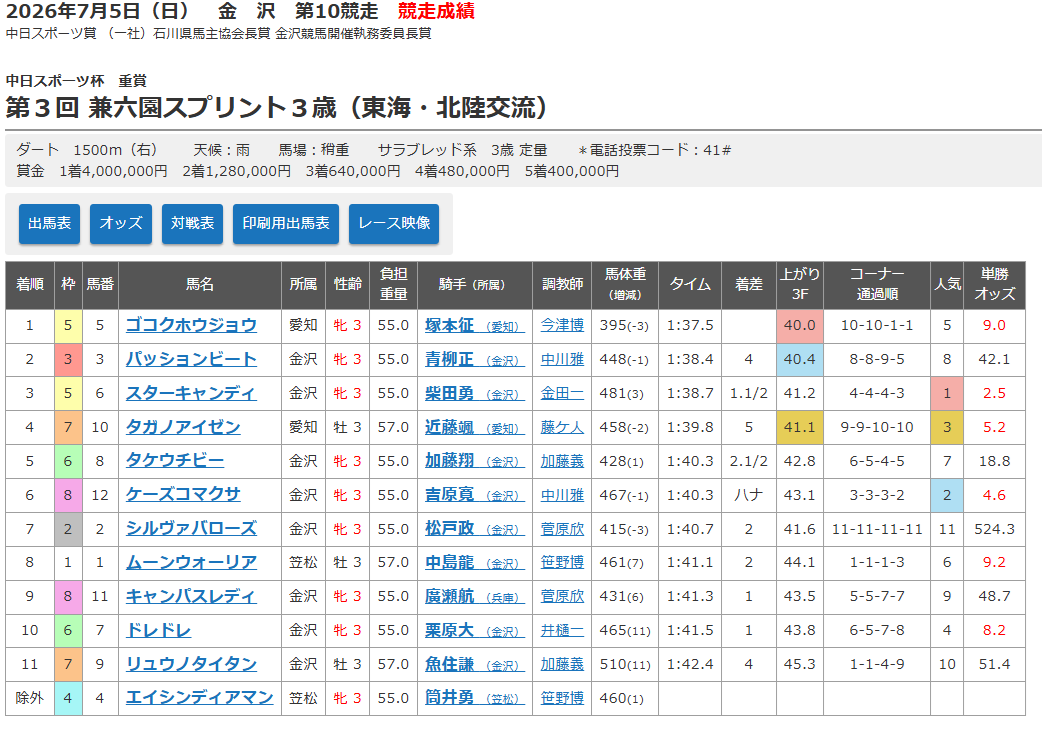Select corner order 11-11-11-11
This screenshot has width=1042, height=730.
point(877,529)
